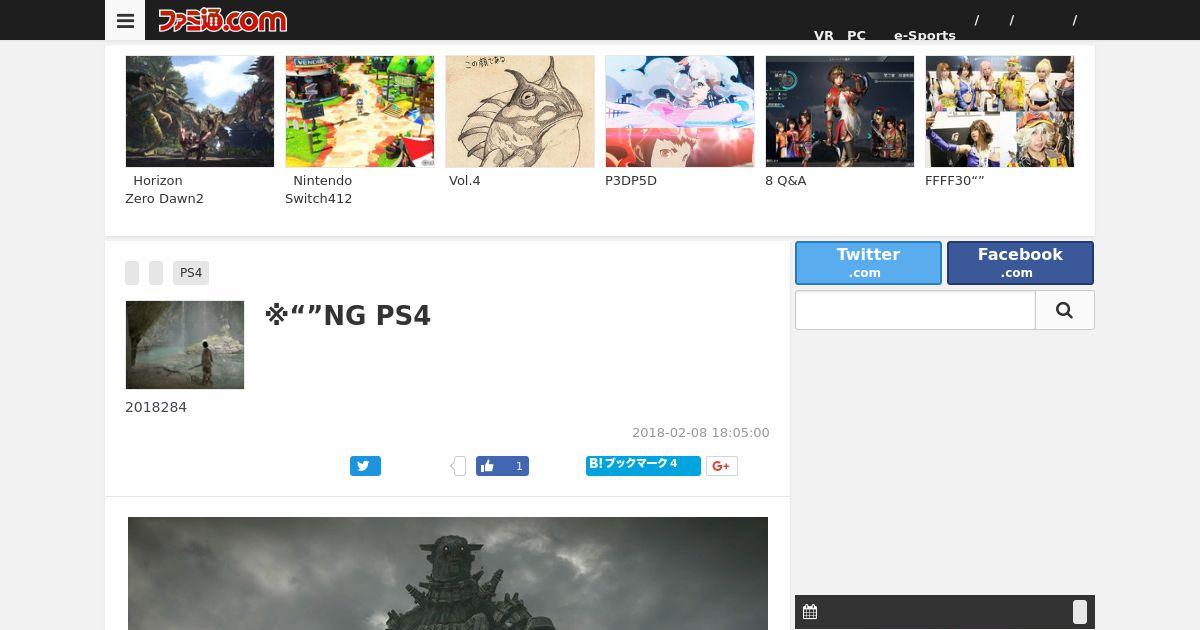This screenshot has height=630, width=1200.
Task: Share the article via Twitter bird icon
Action: pyautogui.click(x=365, y=466)
